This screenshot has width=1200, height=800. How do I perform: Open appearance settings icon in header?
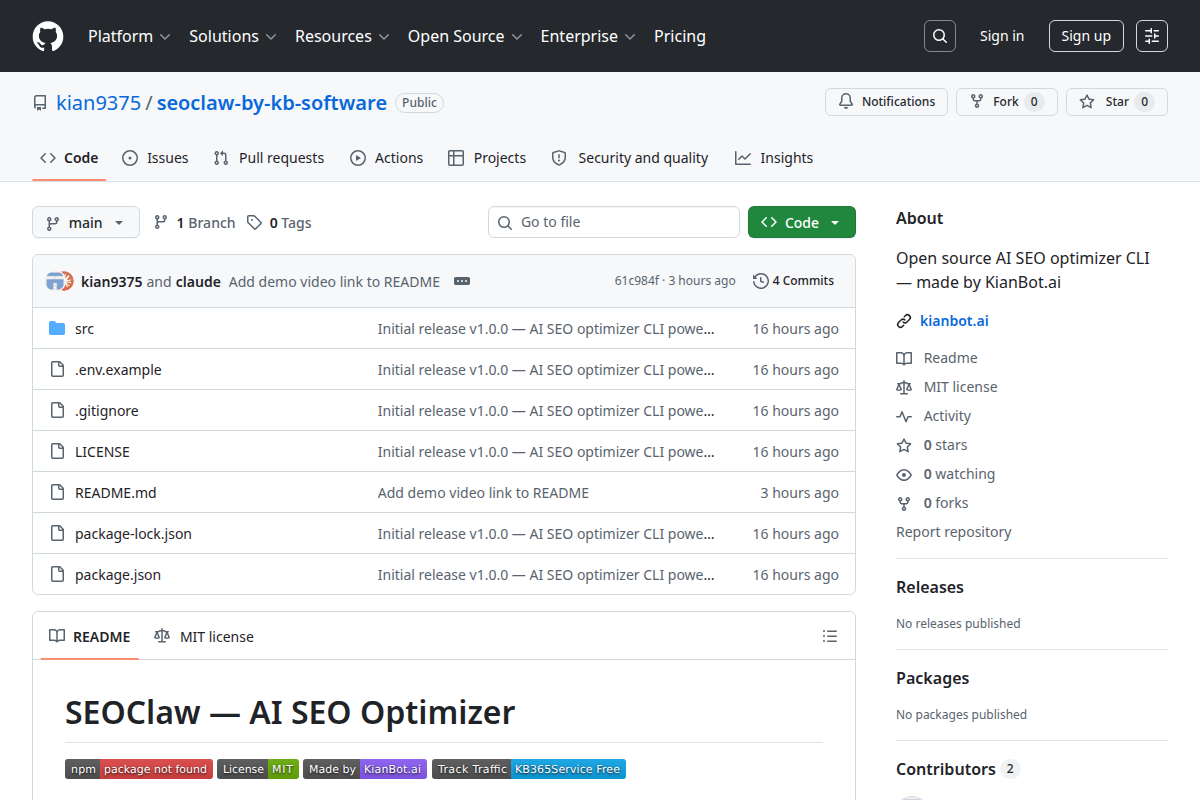point(1152,36)
